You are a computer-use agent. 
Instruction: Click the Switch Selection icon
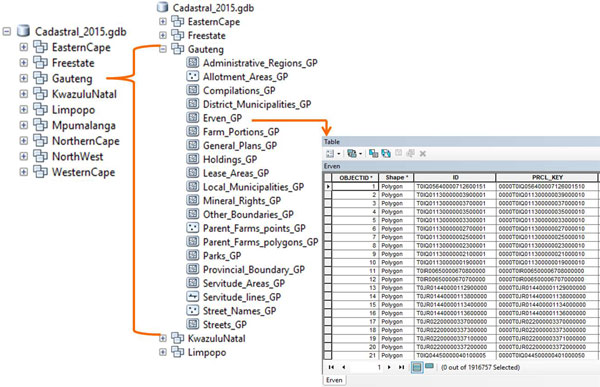(386, 154)
